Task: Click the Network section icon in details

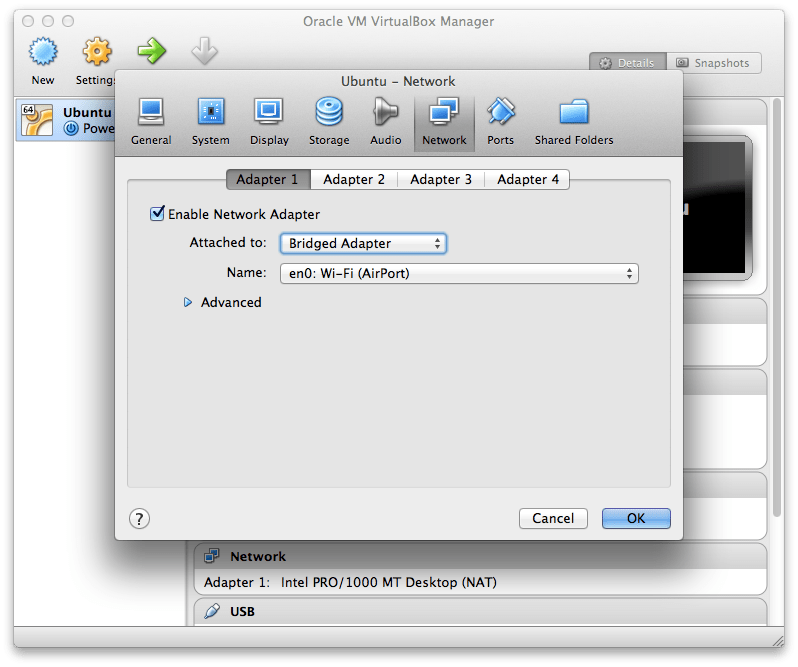Action: point(212,556)
